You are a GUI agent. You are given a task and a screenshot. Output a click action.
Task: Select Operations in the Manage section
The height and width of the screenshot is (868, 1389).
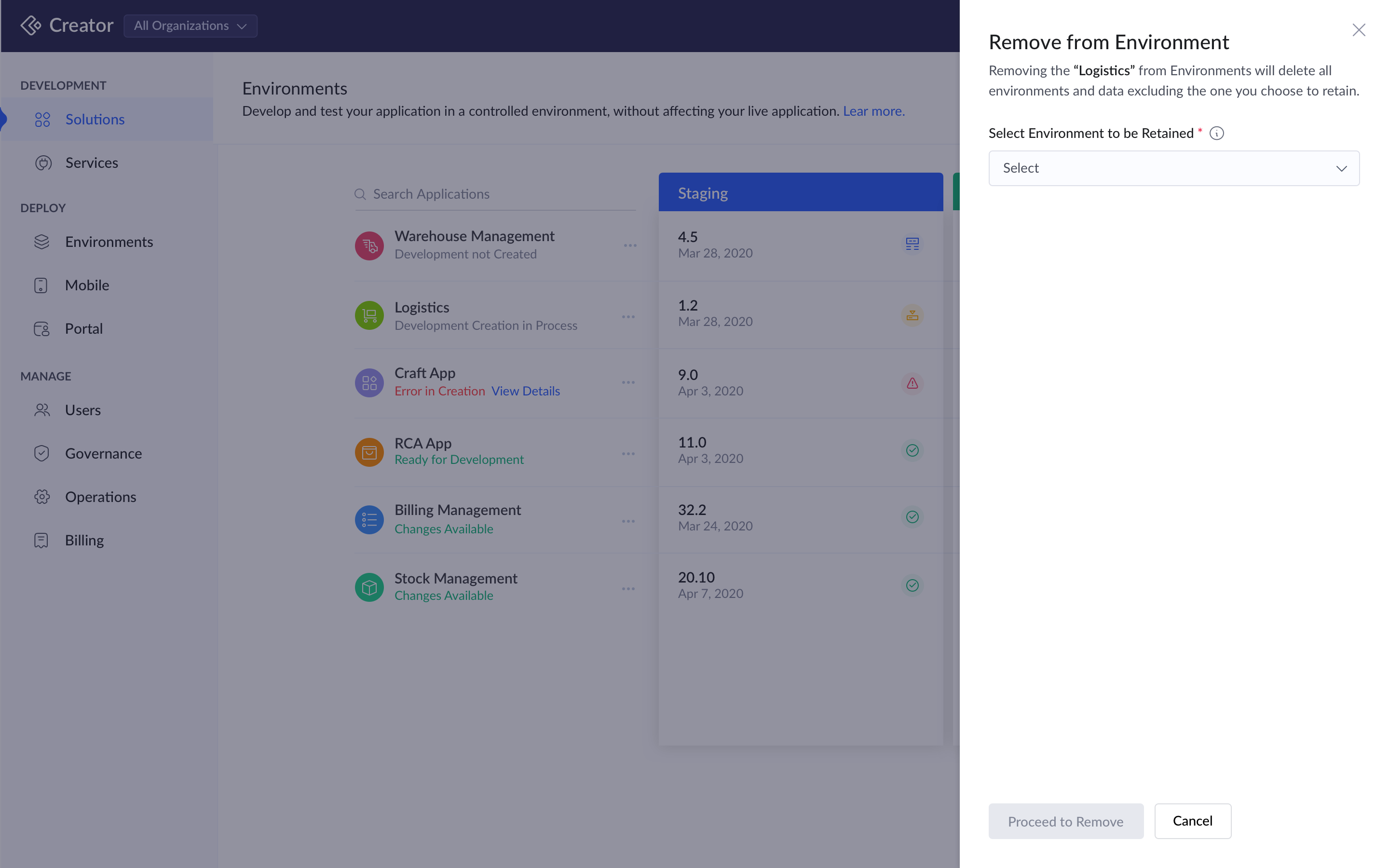point(100,497)
